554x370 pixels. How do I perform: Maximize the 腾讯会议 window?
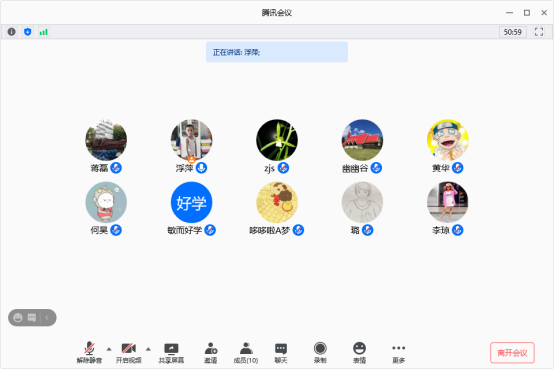pyautogui.click(x=527, y=13)
